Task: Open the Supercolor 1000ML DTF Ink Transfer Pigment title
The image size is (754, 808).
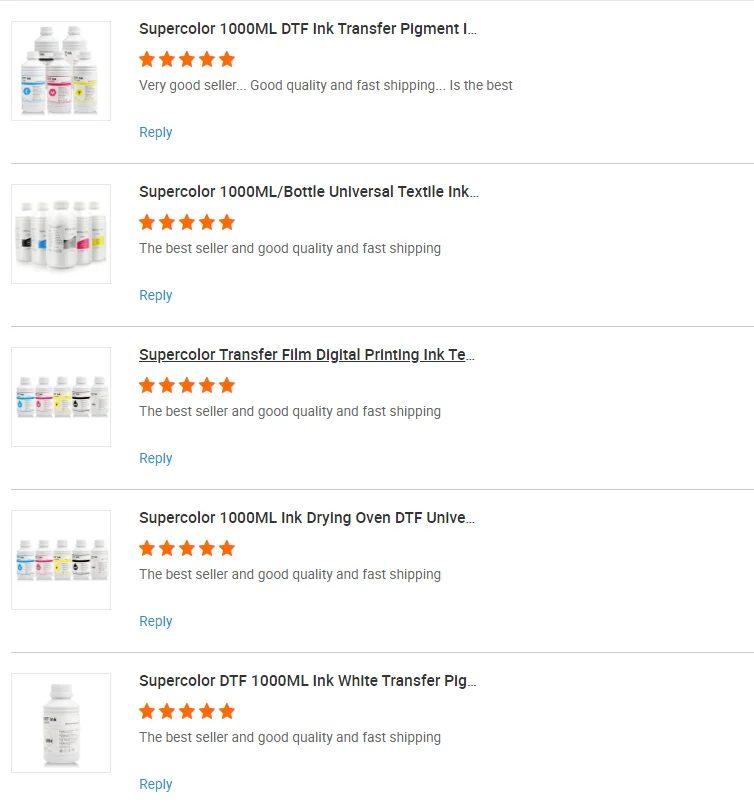Action: [x=308, y=29]
